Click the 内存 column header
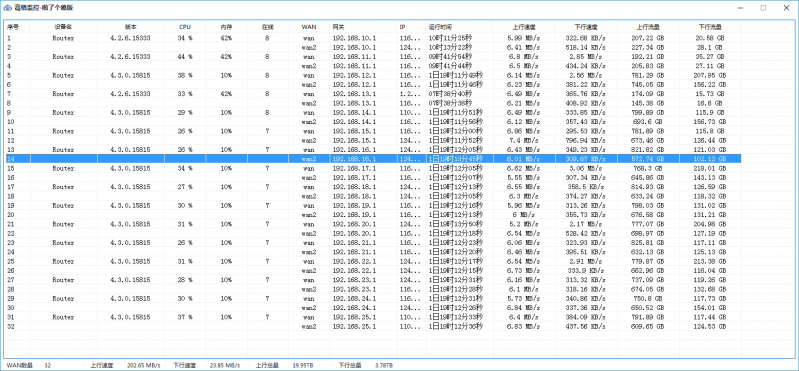Screen dimensions: 799x371 pos(227,27)
